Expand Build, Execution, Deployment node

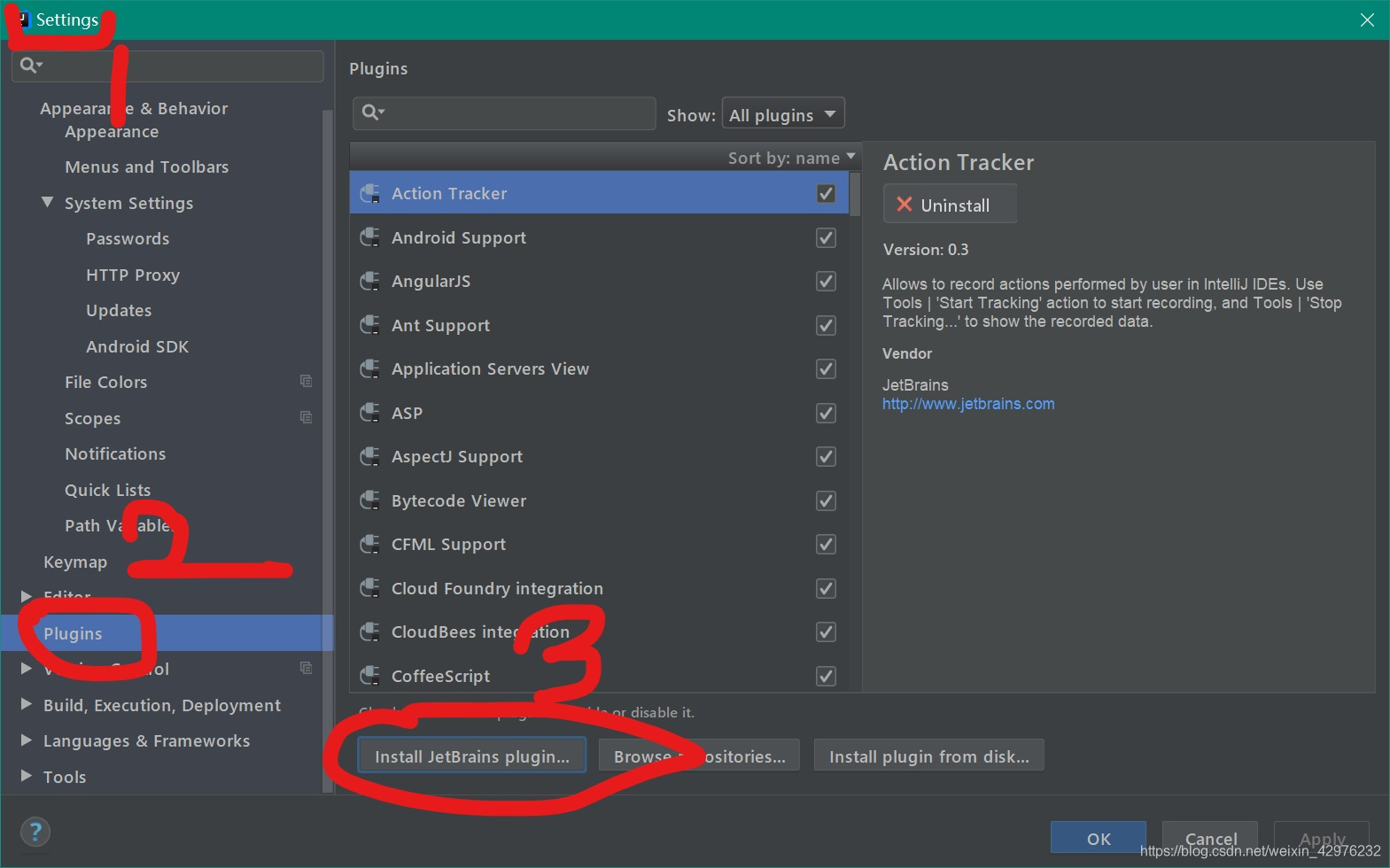click(x=27, y=704)
